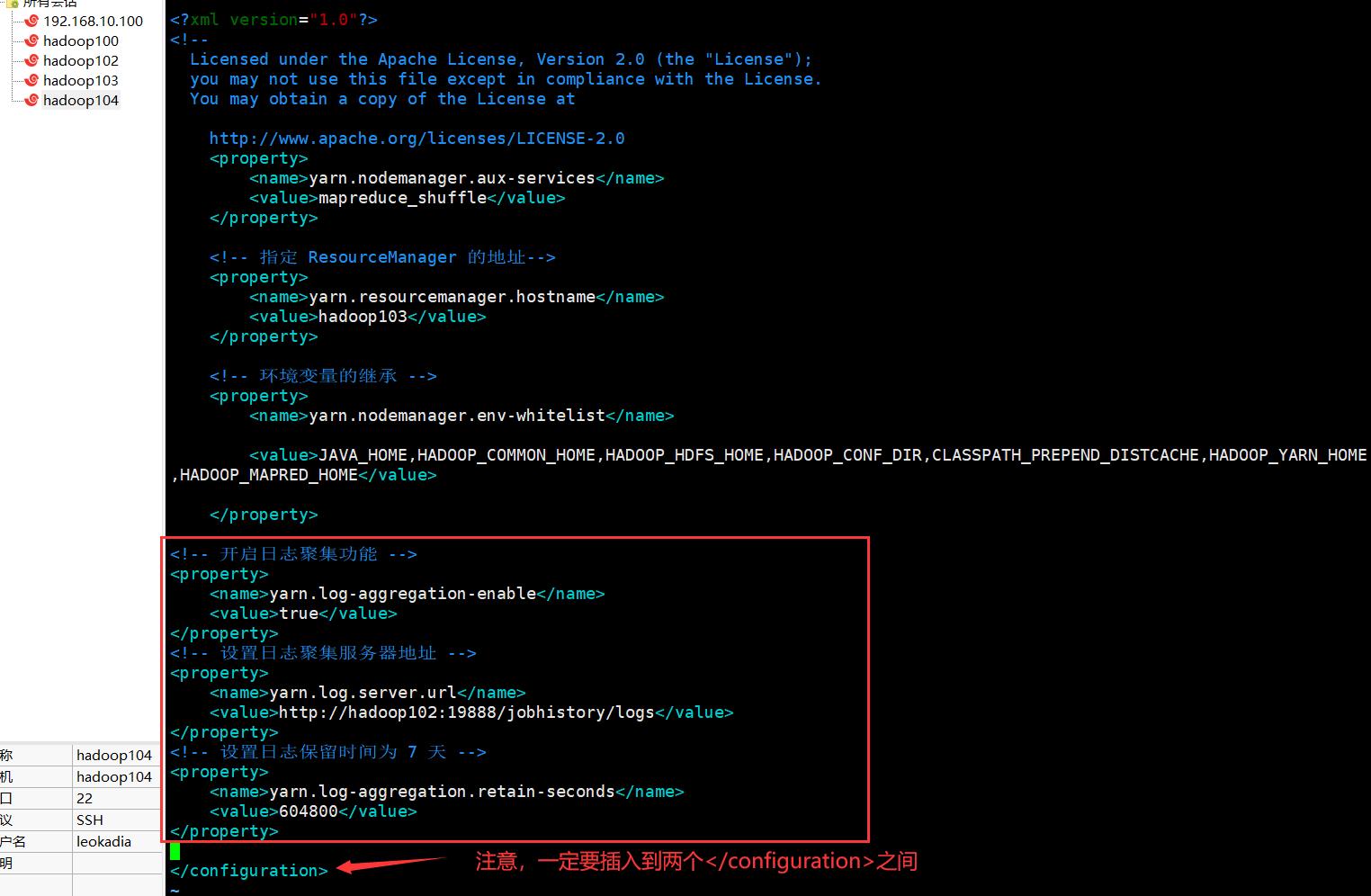1371x896 pixels.
Task: Click the 'You may obtain a copy' line
Action: coord(382,99)
